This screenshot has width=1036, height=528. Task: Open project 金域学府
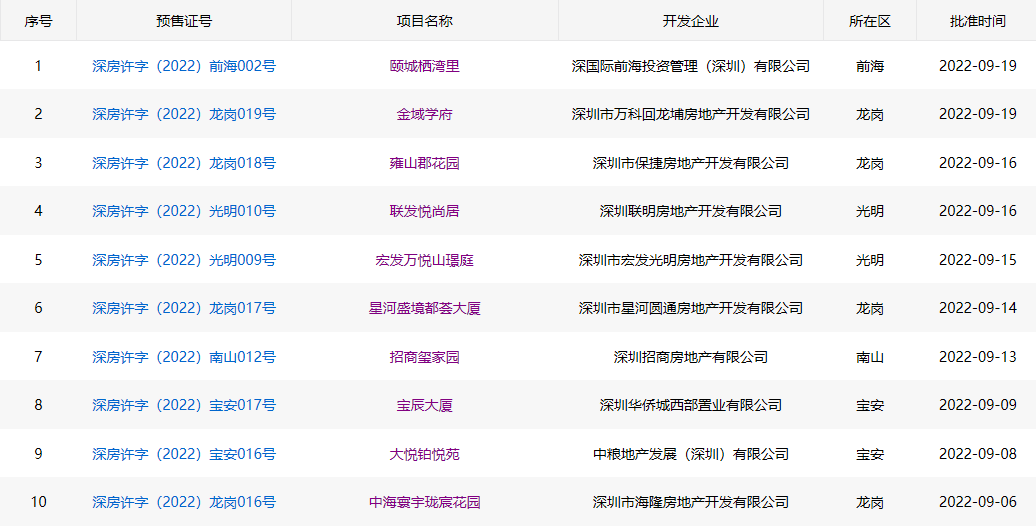(424, 114)
